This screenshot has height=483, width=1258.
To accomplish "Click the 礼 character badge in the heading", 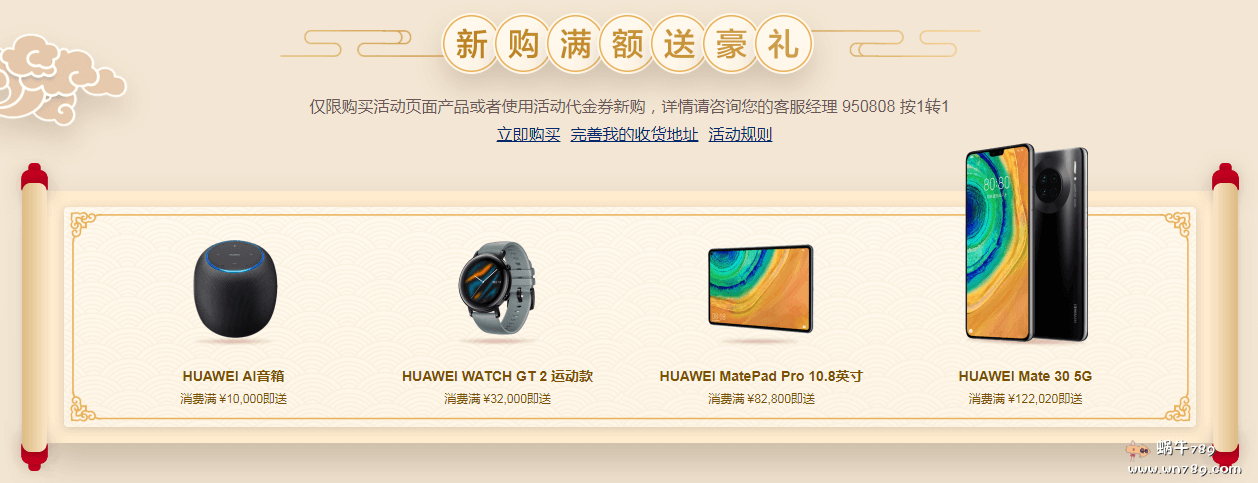I will point(783,44).
